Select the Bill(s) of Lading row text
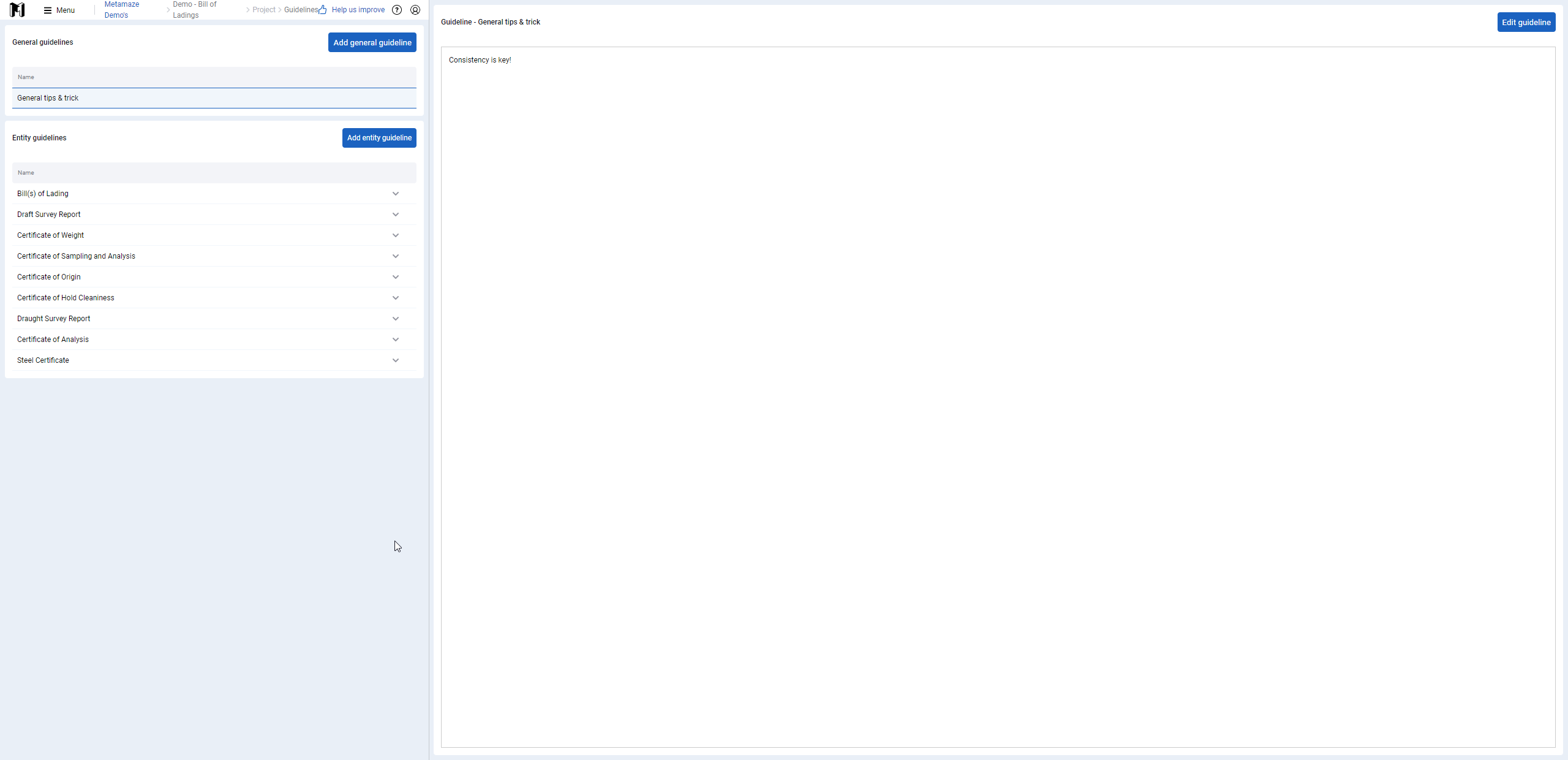 pyautogui.click(x=43, y=194)
